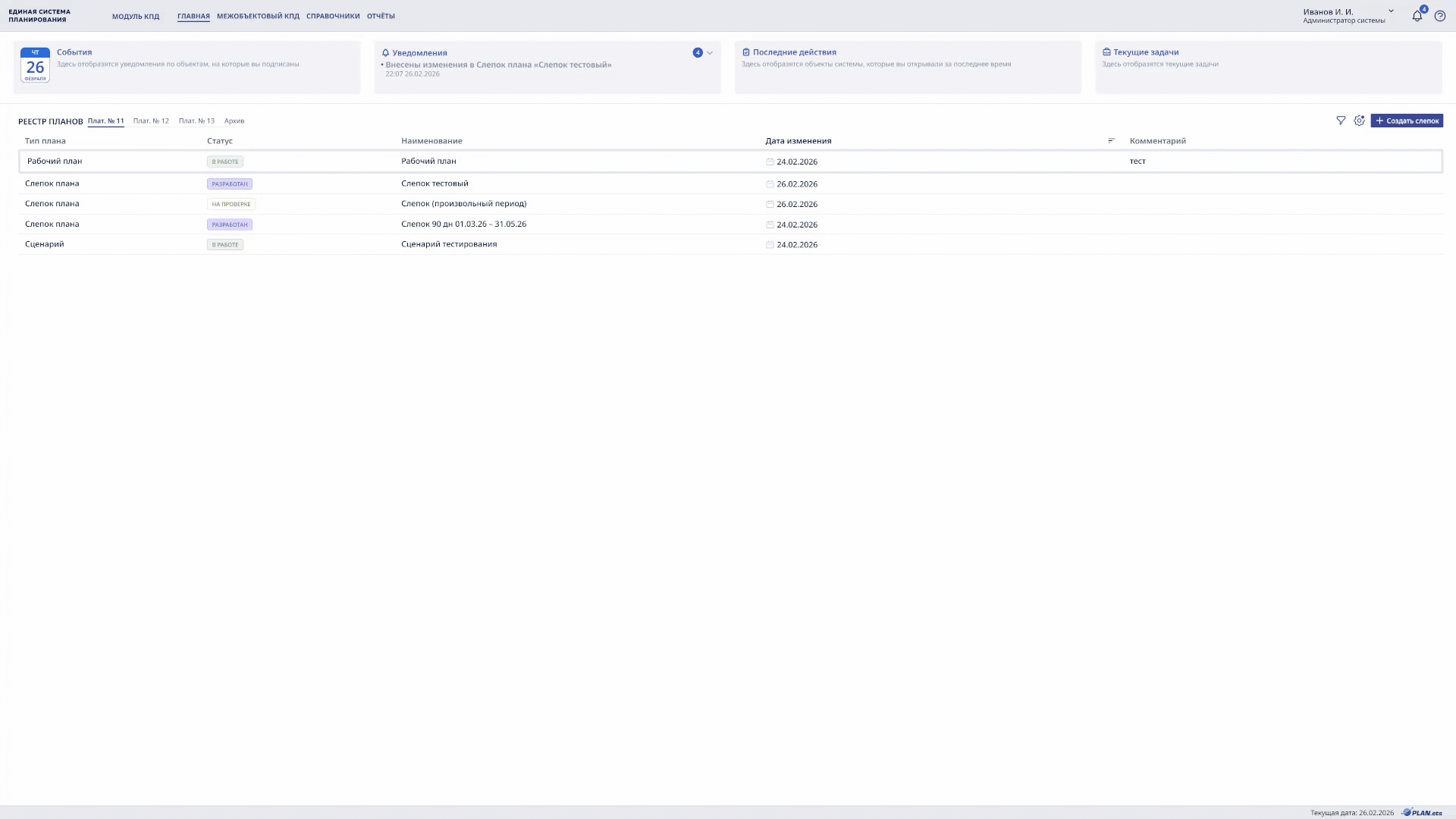The height and width of the screenshot is (819, 1456).
Task: Click the calendar date icon showing 26
Action: tap(35, 65)
